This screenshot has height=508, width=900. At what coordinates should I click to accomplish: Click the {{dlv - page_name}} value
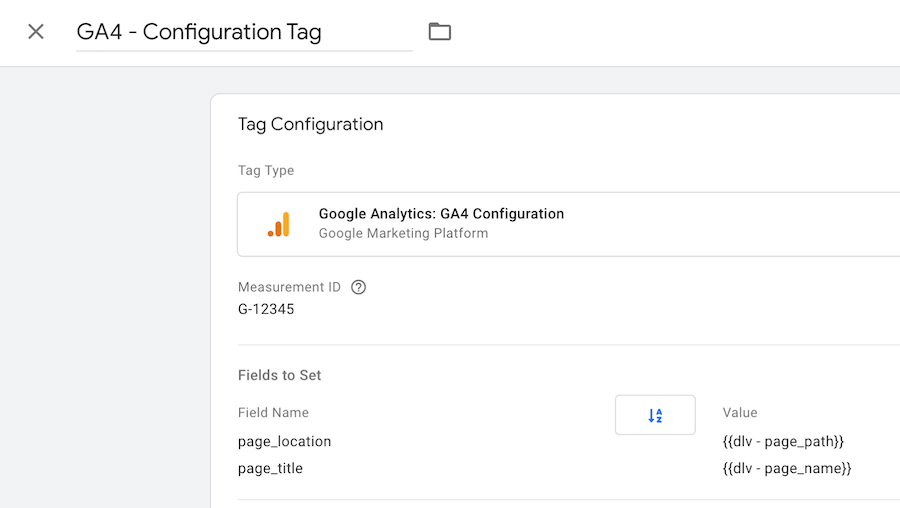(787, 468)
